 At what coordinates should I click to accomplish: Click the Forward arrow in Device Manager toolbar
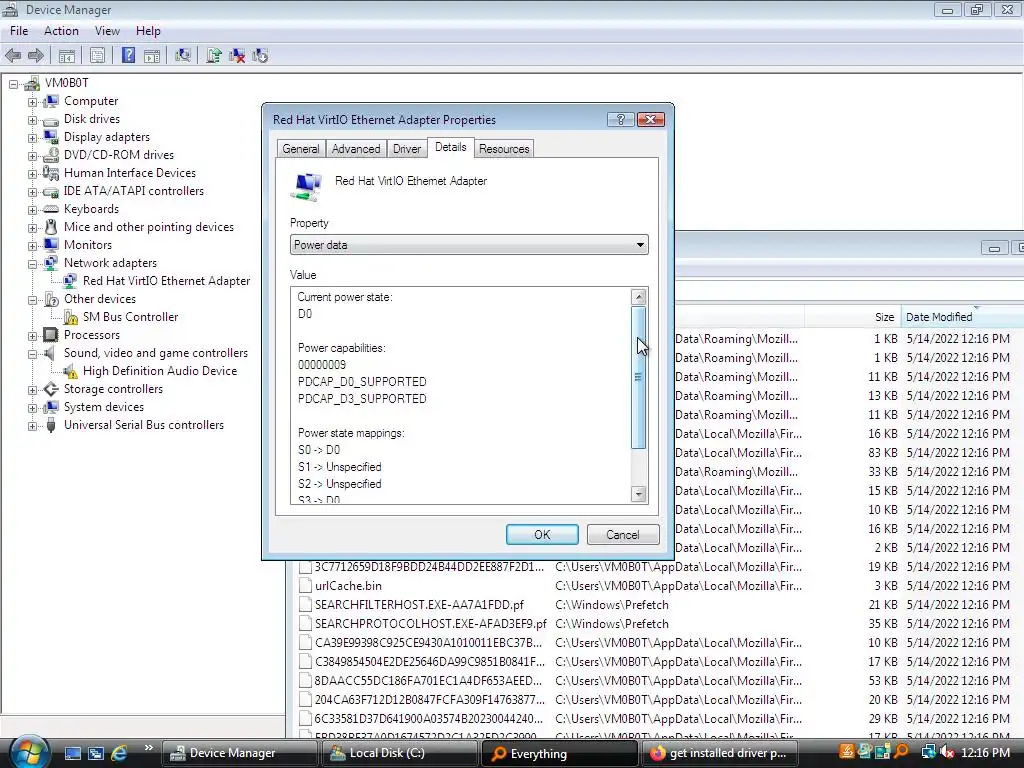[x=36, y=56]
